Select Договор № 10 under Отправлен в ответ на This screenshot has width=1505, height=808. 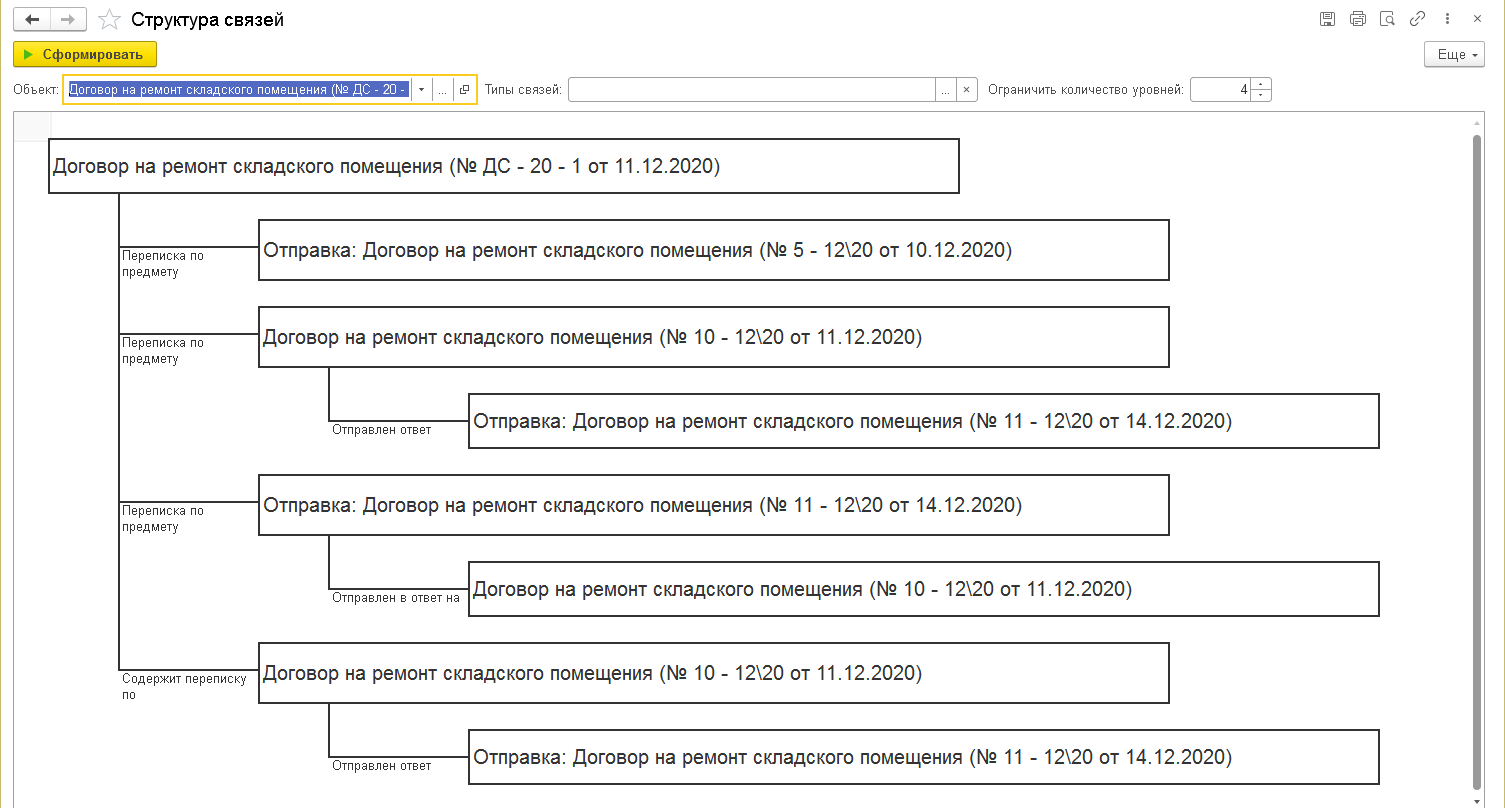click(x=924, y=589)
